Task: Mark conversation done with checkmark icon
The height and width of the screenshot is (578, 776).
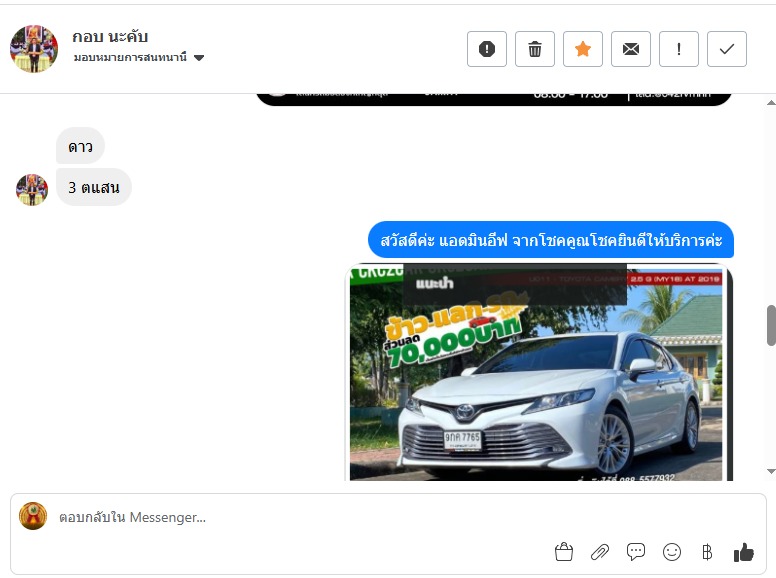Action: [727, 49]
